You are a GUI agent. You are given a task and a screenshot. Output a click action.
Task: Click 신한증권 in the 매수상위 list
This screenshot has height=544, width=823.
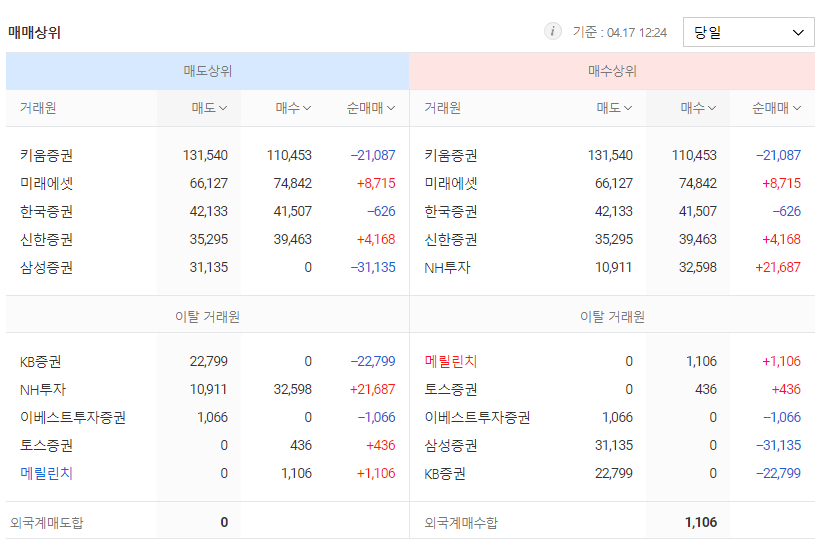(451, 239)
